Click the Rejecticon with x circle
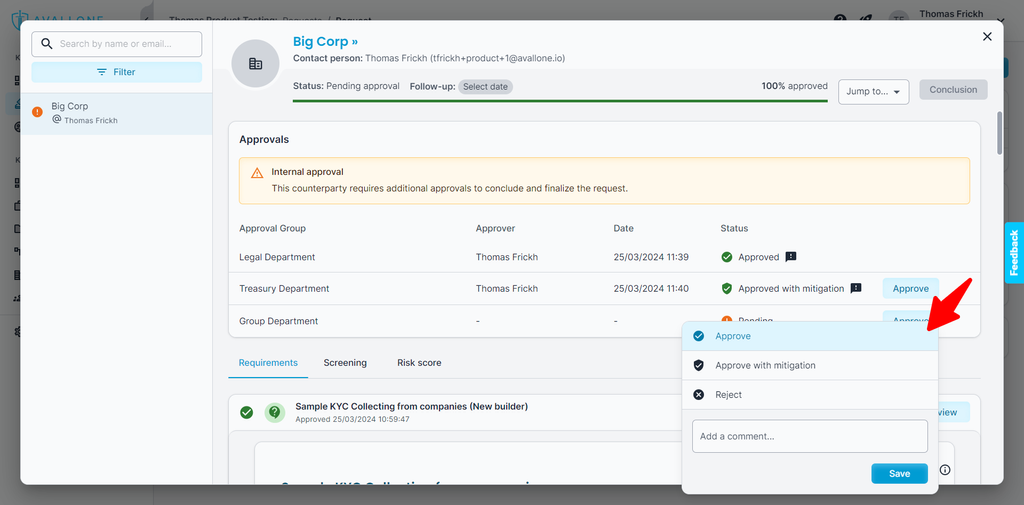The width and height of the screenshot is (1024, 505). pyautogui.click(x=699, y=395)
